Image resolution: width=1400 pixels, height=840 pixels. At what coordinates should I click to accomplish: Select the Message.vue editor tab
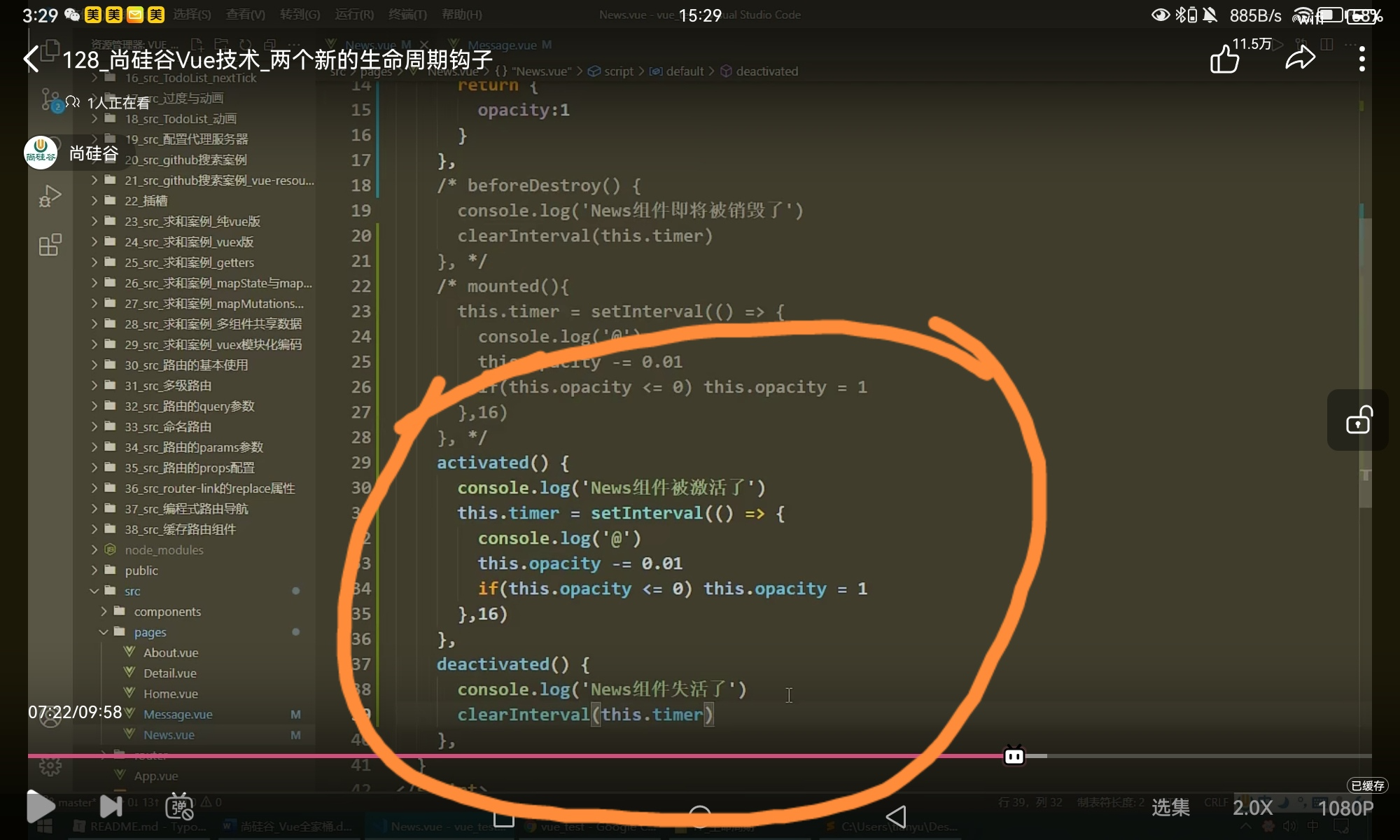coord(501,45)
